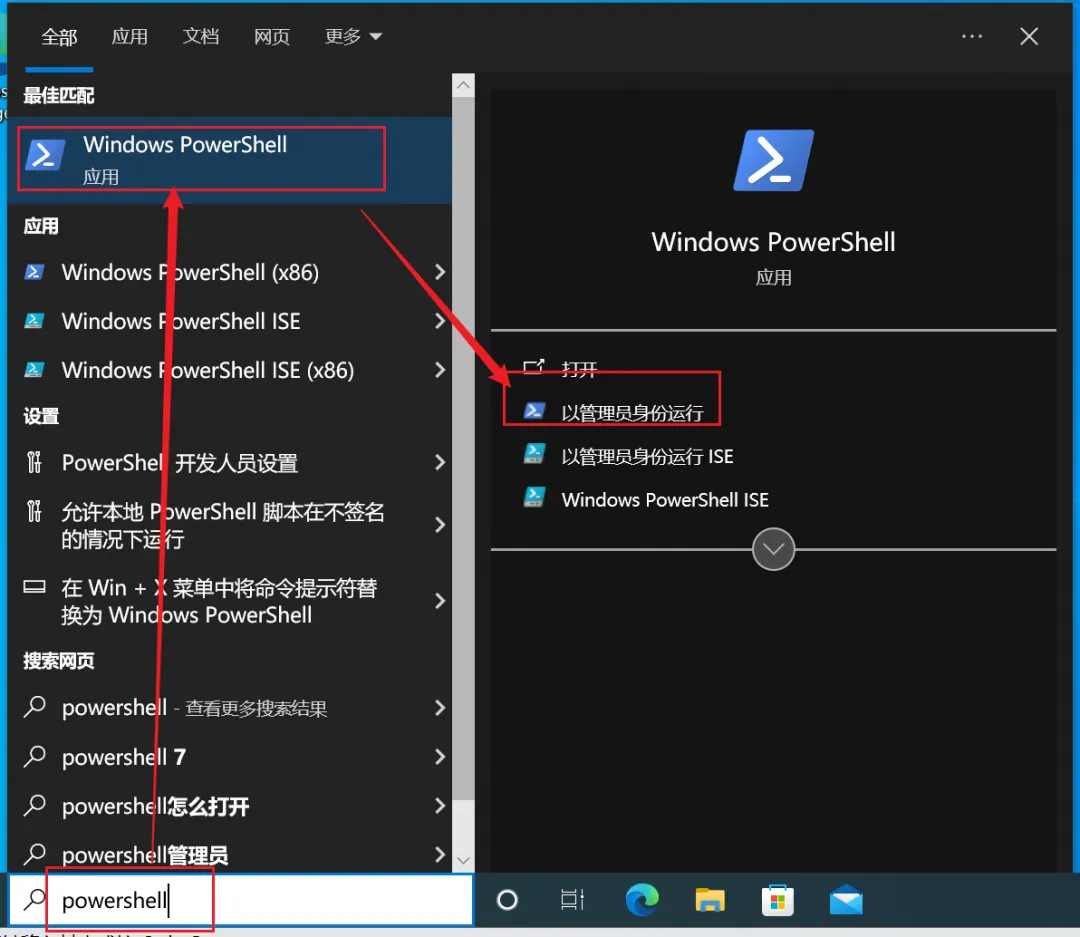Click scrollbar up arrow in results list
Screen dimensions: 1080x937
[464, 85]
